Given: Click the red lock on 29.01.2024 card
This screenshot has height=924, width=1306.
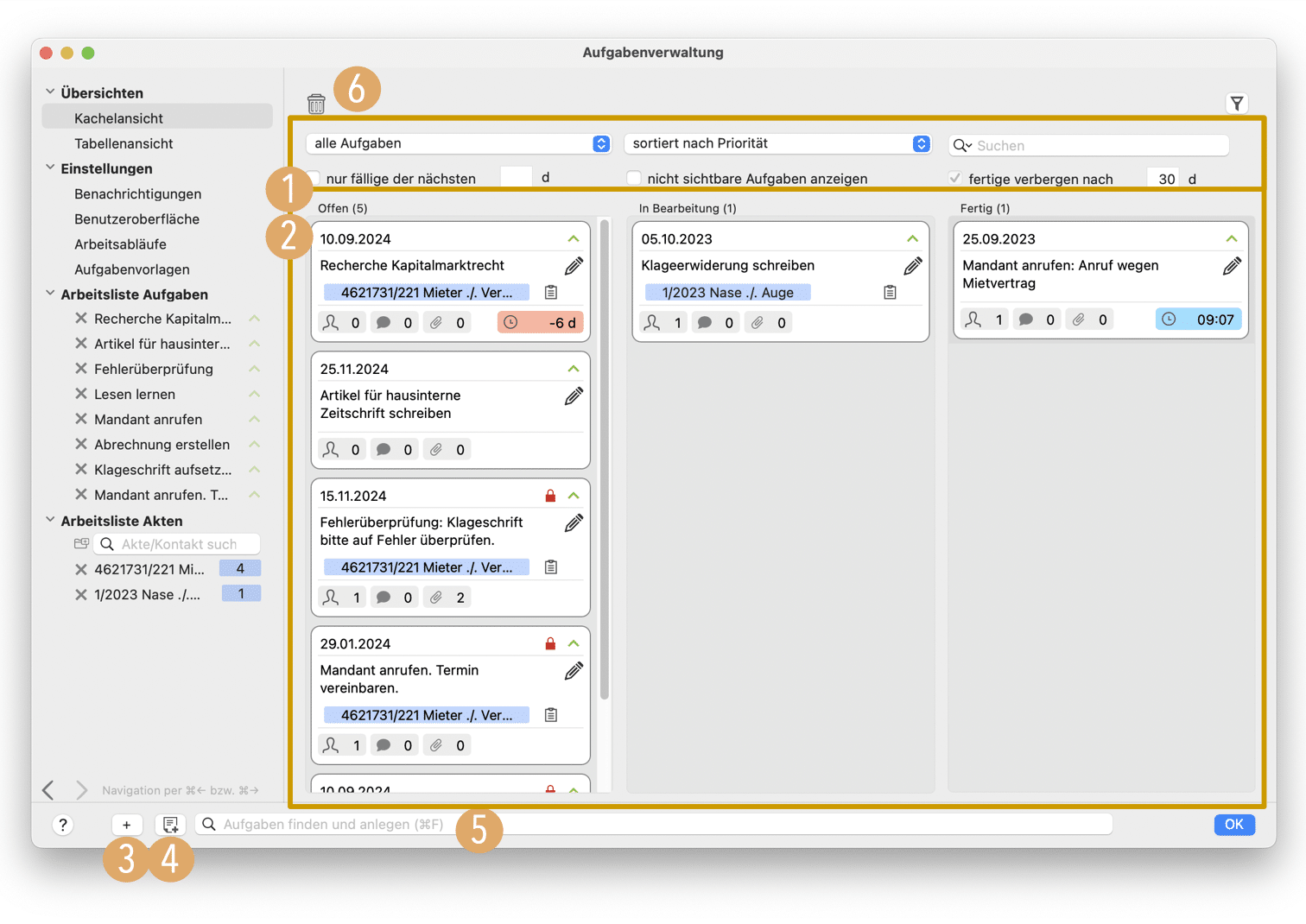Looking at the screenshot, I should pos(550,643).
